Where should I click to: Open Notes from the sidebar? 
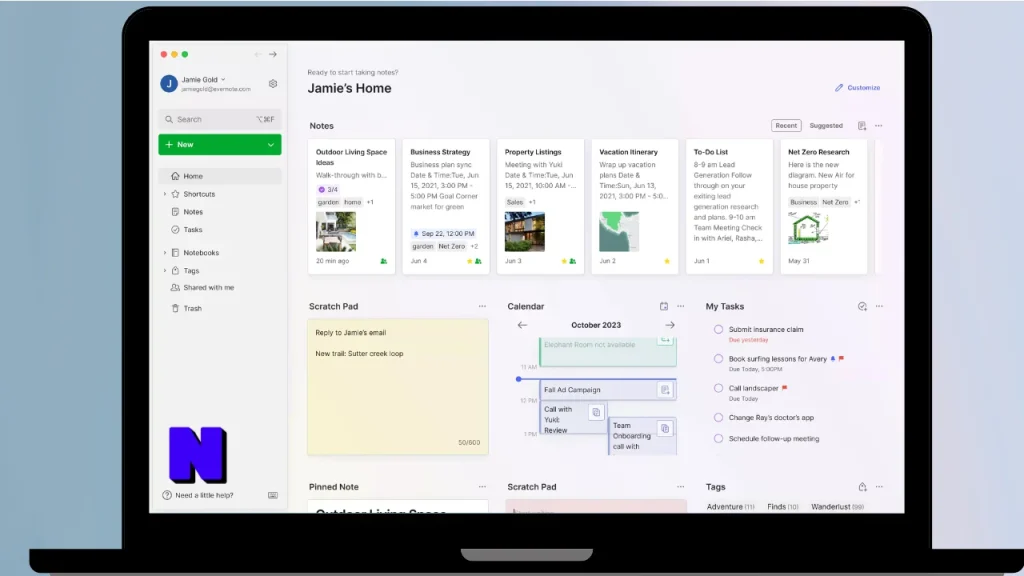(193, 212)
